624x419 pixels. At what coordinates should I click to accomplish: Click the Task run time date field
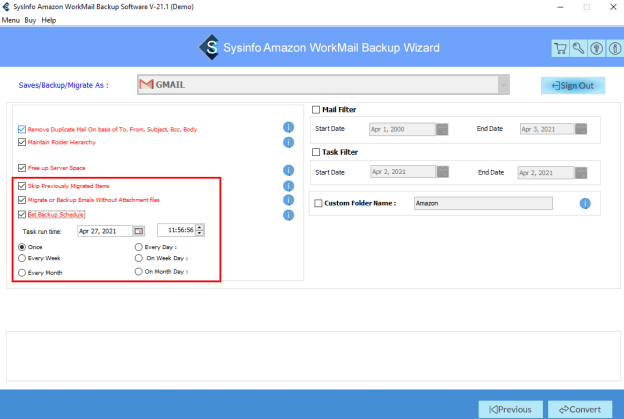105,231
